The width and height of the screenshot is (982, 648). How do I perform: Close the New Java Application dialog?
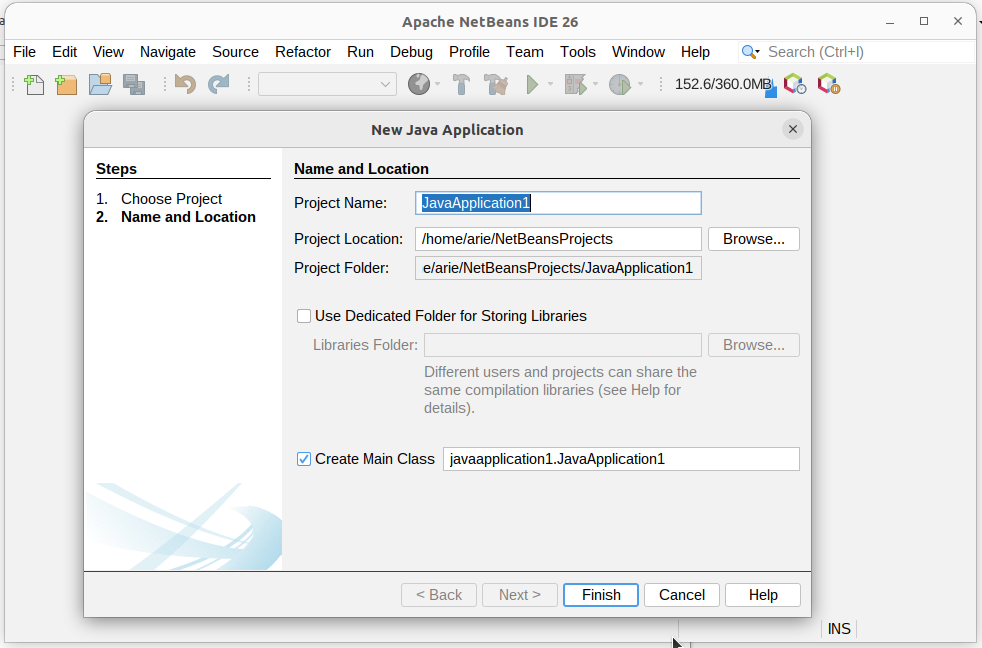(x=793, y=129)
